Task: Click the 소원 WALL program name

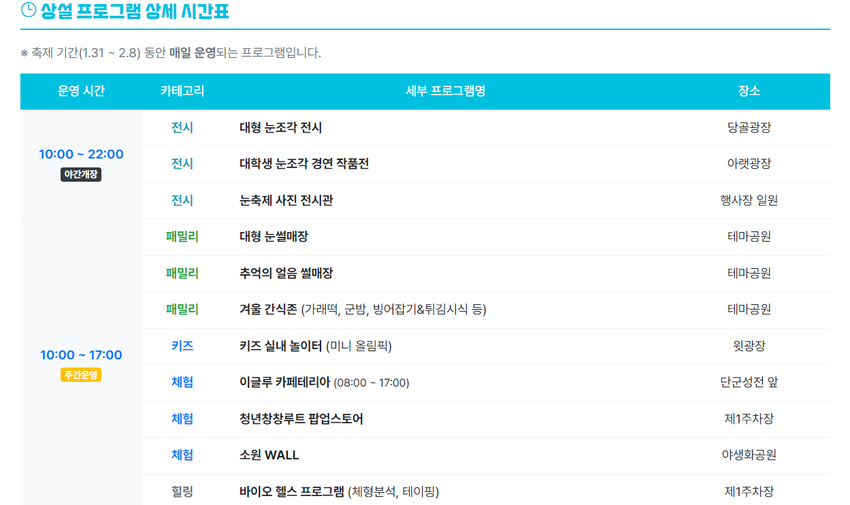Action: coord(269,455)
